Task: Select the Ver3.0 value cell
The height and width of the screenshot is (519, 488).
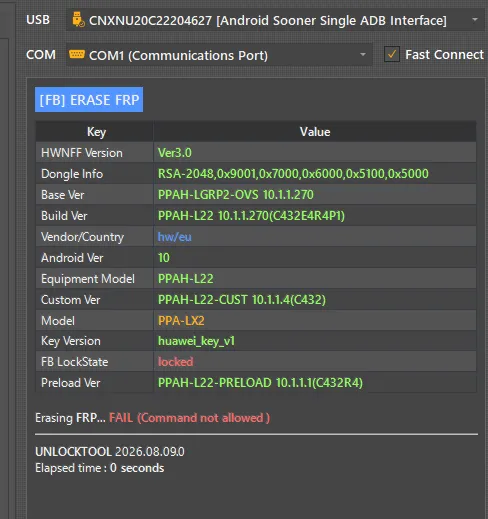Action: click(315, 153)
